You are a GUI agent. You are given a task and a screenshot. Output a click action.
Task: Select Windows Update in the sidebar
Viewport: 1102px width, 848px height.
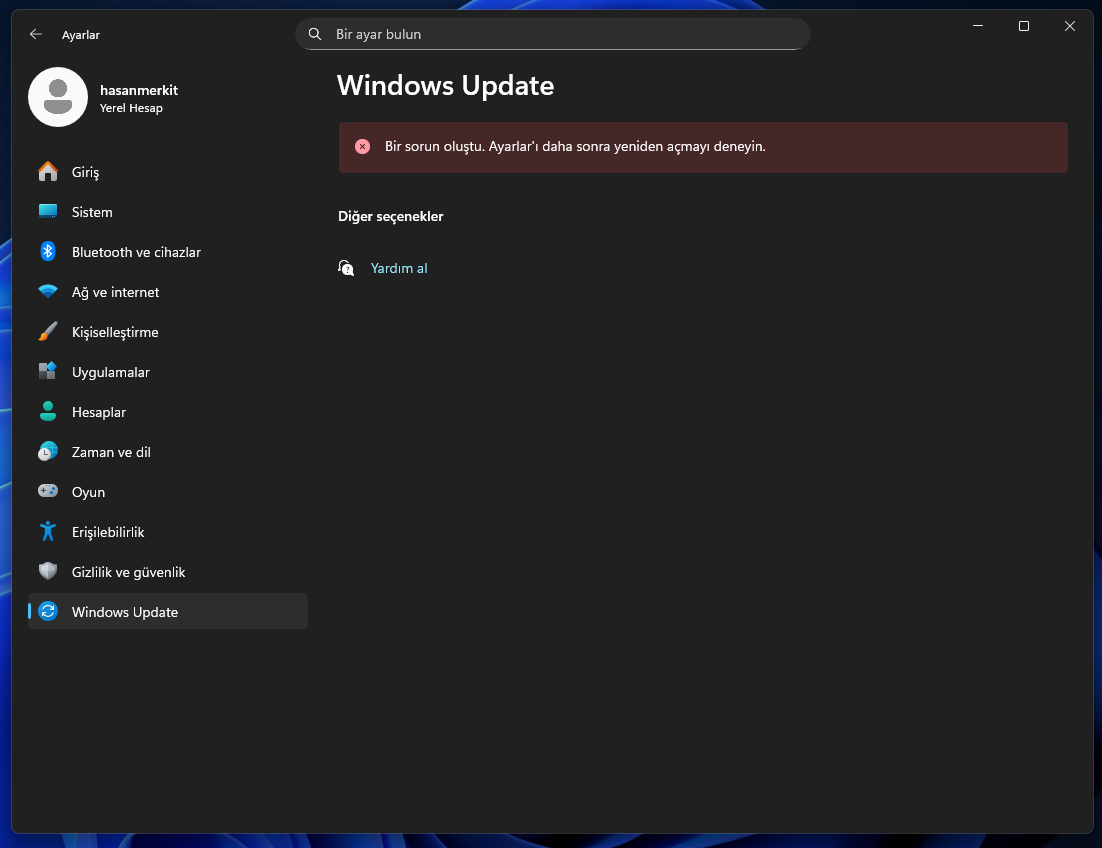point(168,611)
